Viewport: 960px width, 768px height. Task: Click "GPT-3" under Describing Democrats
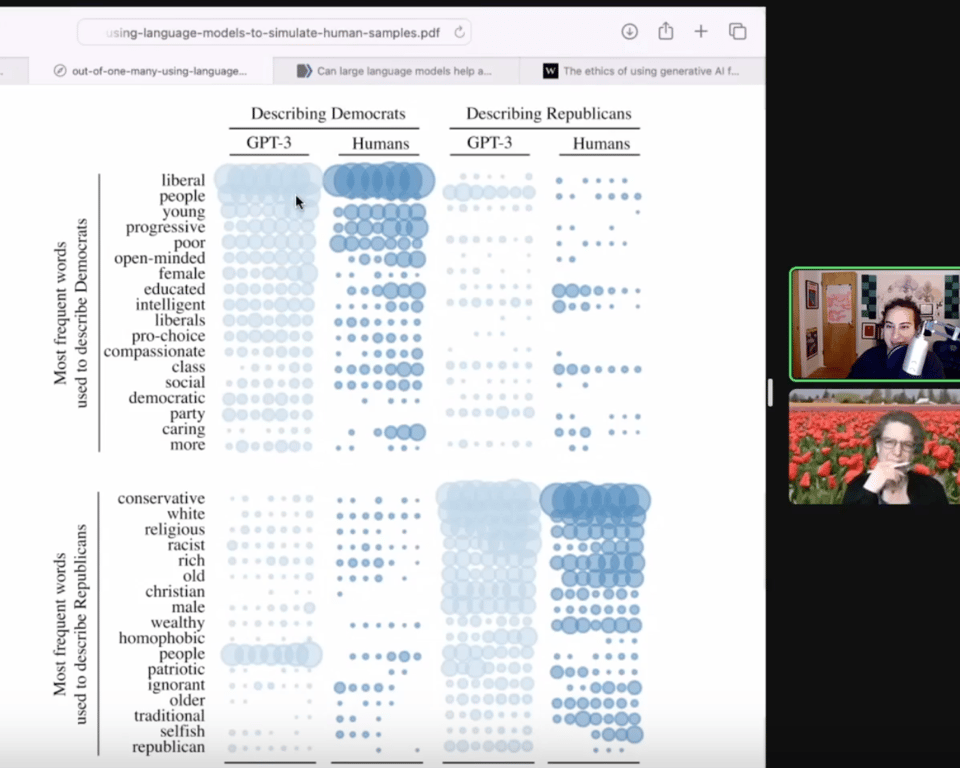click(269, 143)
